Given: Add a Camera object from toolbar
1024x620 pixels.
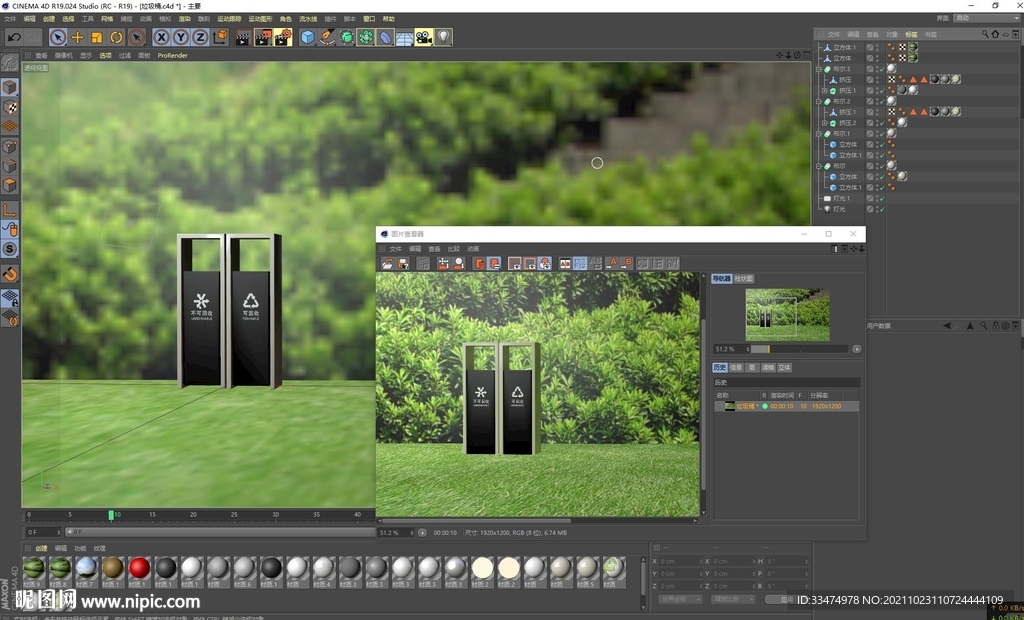Looking at the screenshot, I should pos(423,37).
